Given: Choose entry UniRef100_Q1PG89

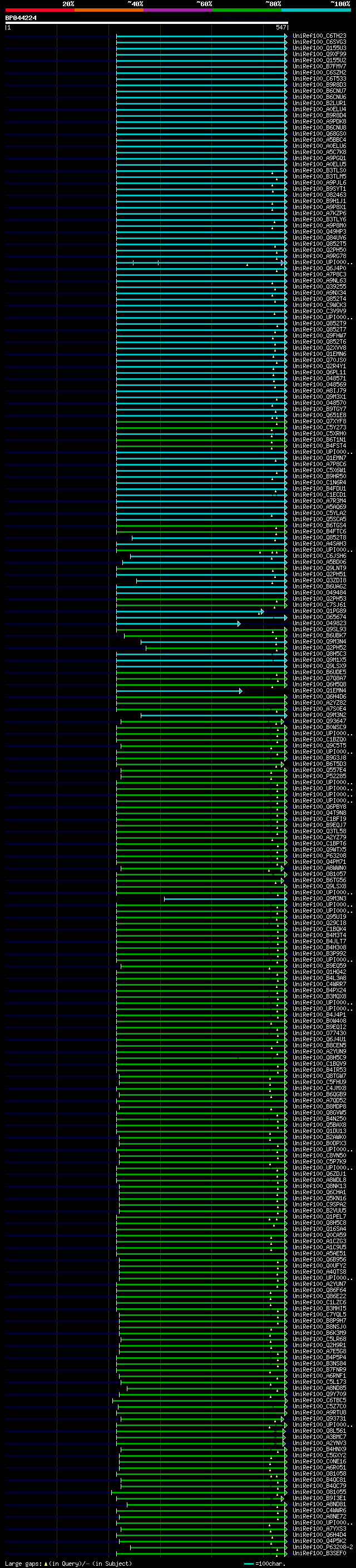Looking at the screenshot, I should click(x=319, y=611).
